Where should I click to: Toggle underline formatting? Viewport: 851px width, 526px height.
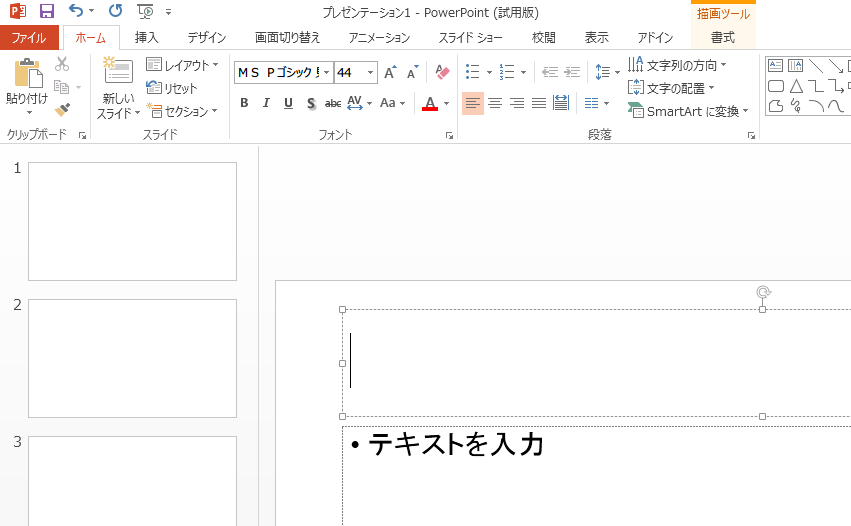[288, 103]
